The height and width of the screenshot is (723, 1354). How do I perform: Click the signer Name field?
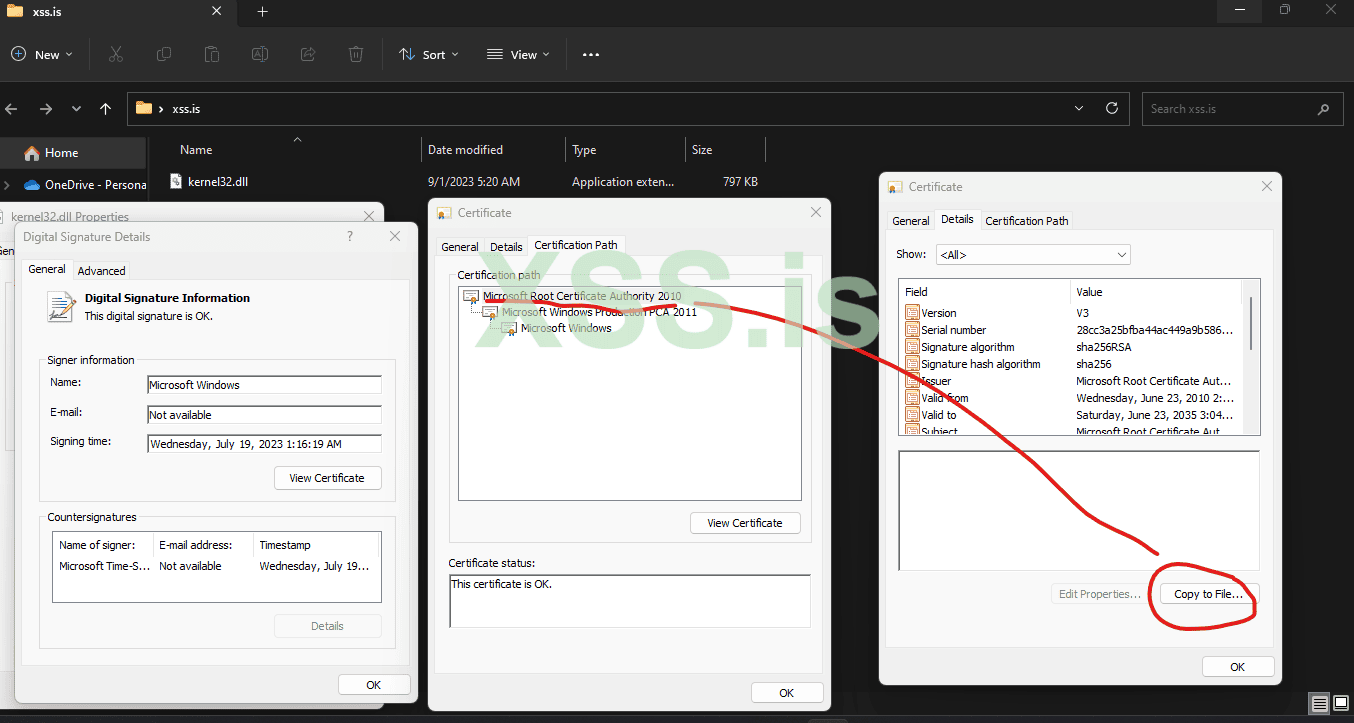[264, 385]
